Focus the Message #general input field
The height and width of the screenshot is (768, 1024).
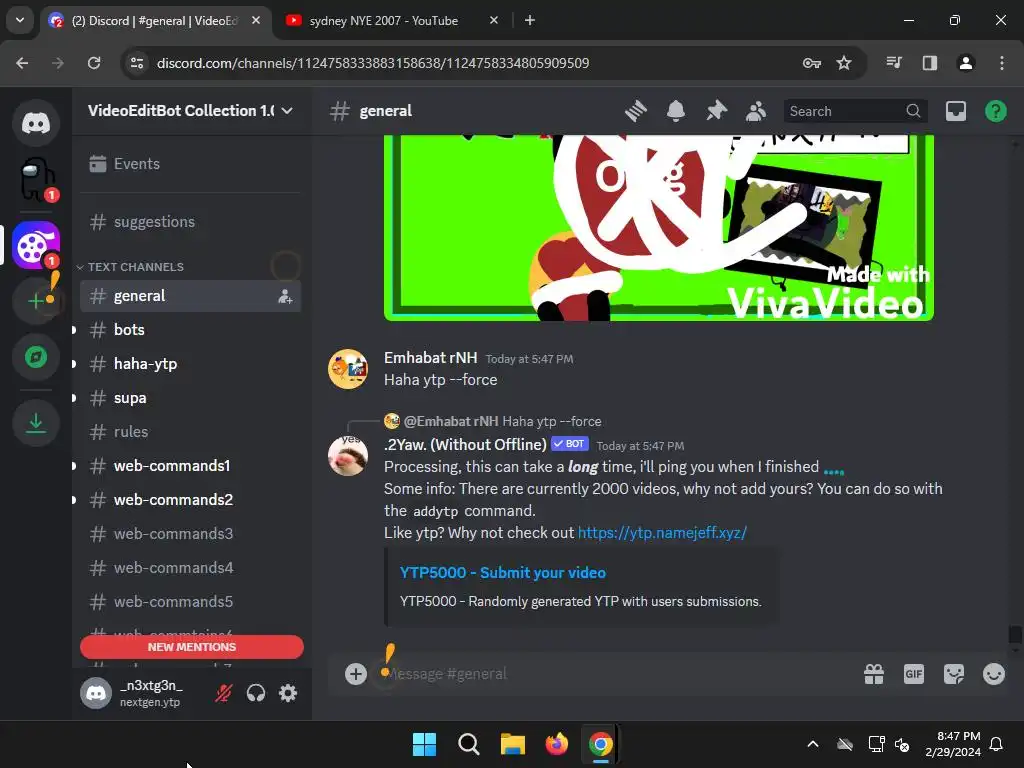coord(614,673)
